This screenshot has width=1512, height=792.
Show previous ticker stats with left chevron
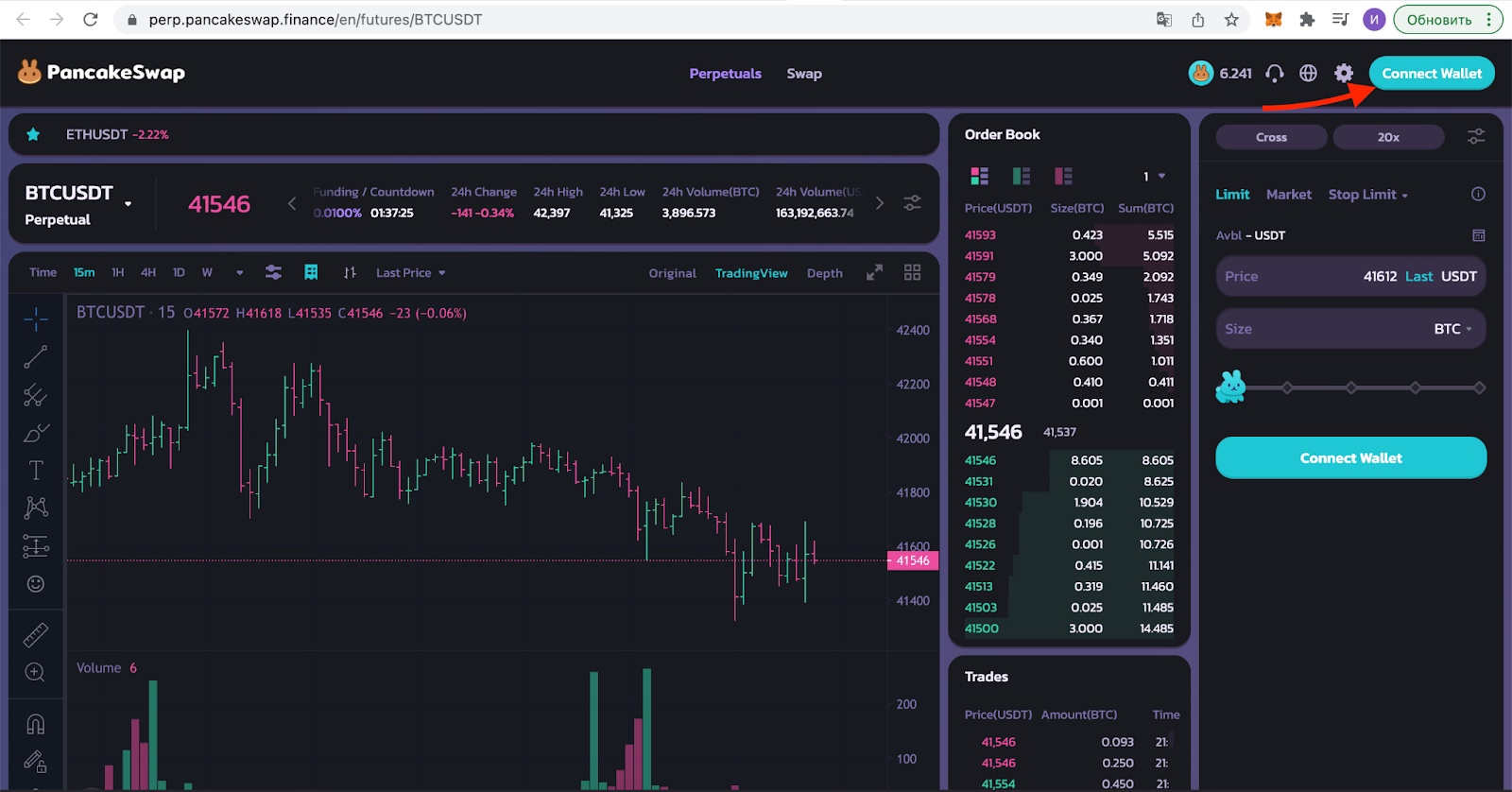(292, 203)
